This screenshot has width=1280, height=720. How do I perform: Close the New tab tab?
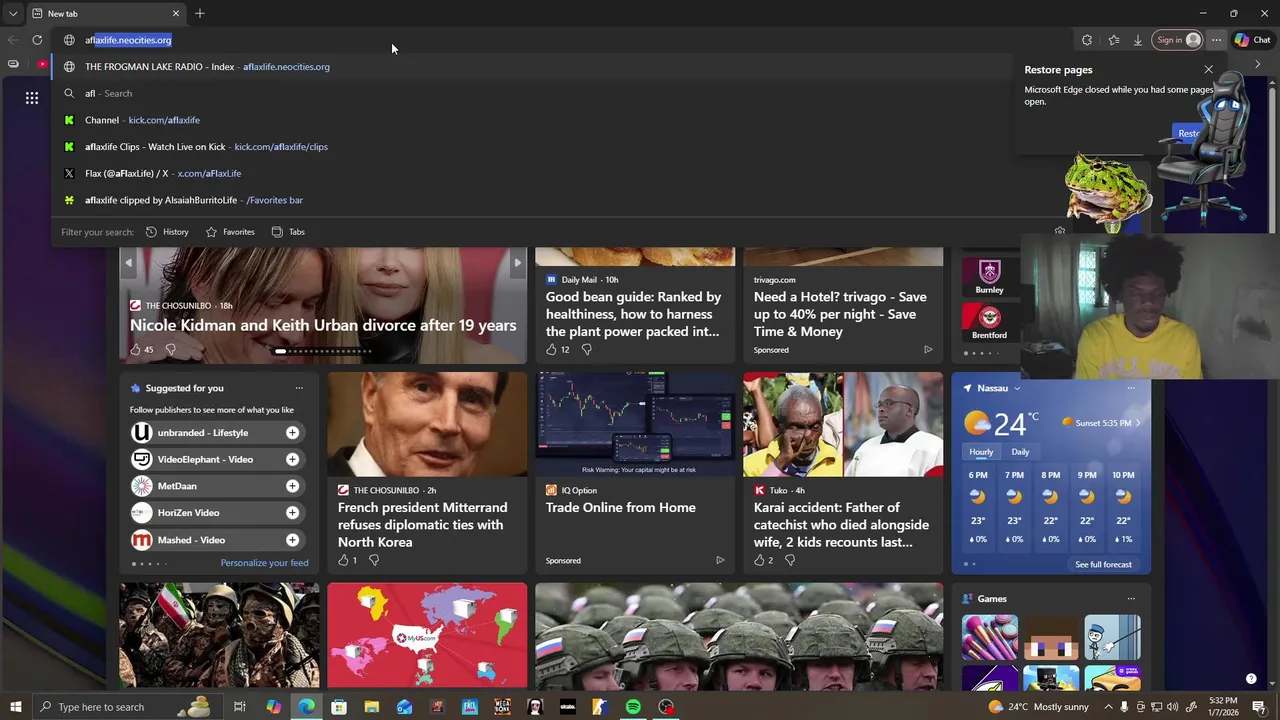[x=176, y=14]
